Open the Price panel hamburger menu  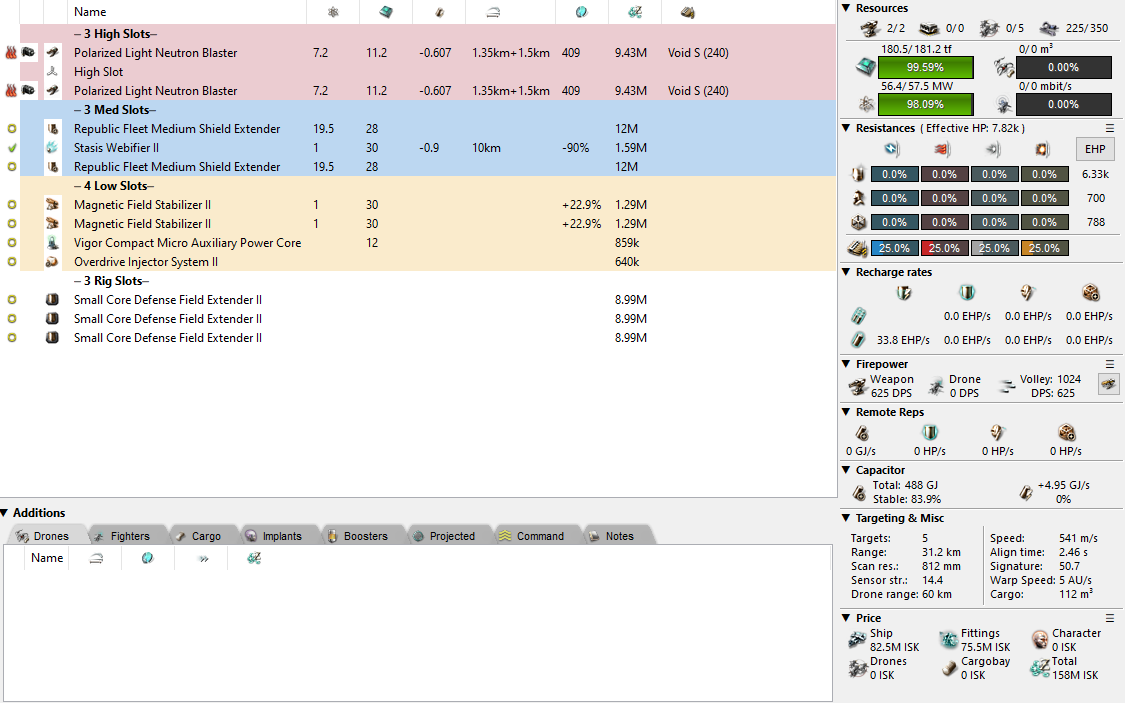1109,619
